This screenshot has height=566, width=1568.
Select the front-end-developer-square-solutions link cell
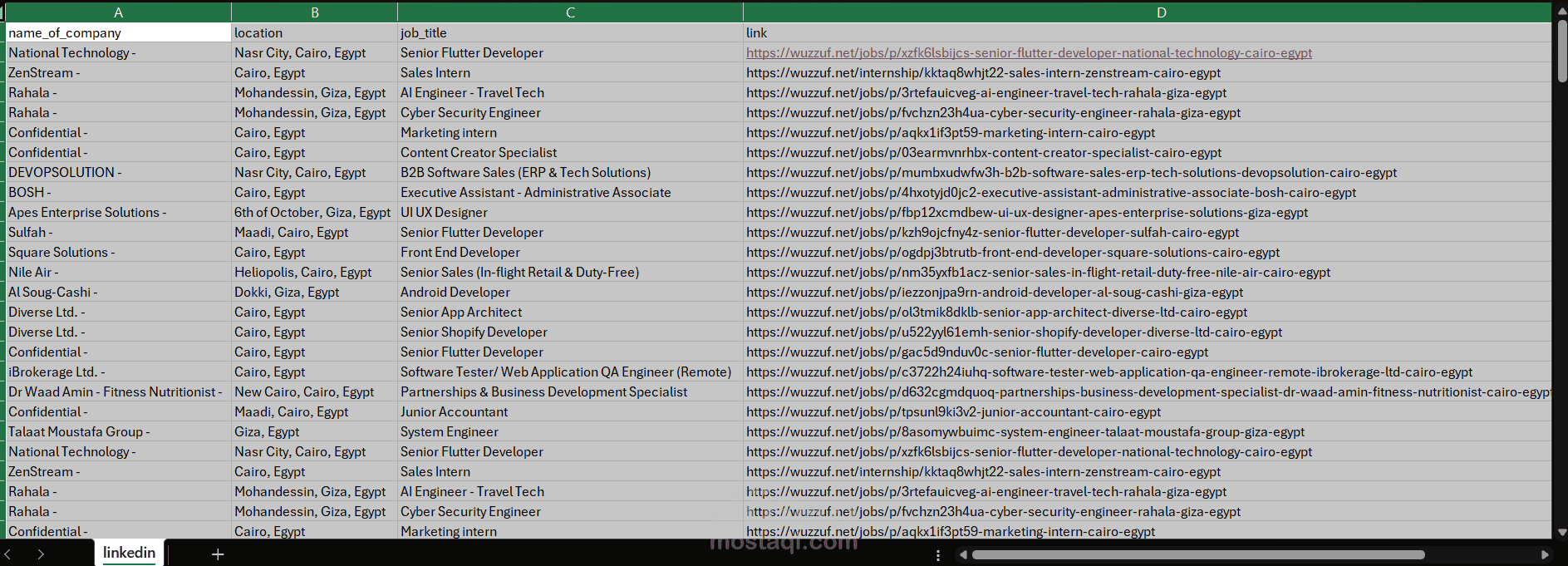pos(1147,252)
